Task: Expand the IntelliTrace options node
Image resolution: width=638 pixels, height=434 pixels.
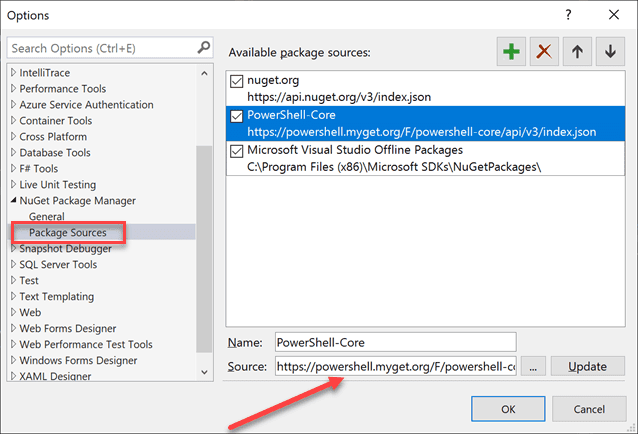Action: 14,73
